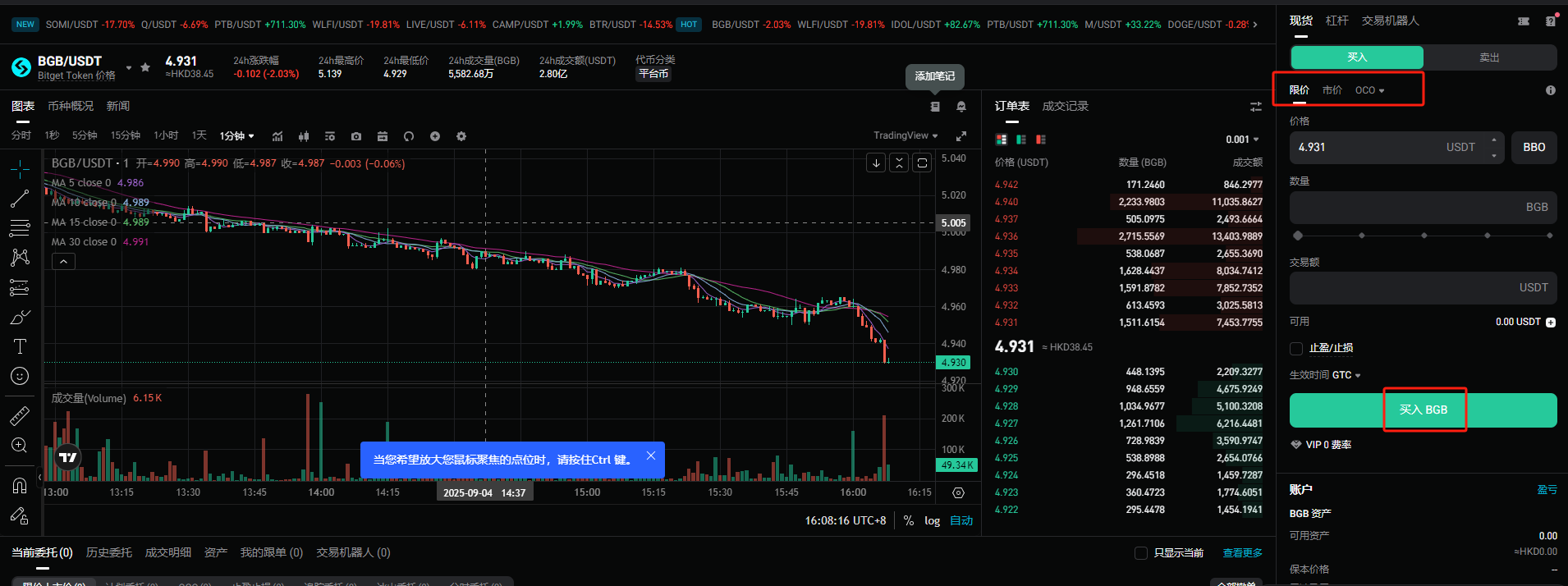Toggle auto scale on chart
This screenshot has height=586, width=1568.
pyautogui.click(x=961, y=520)
